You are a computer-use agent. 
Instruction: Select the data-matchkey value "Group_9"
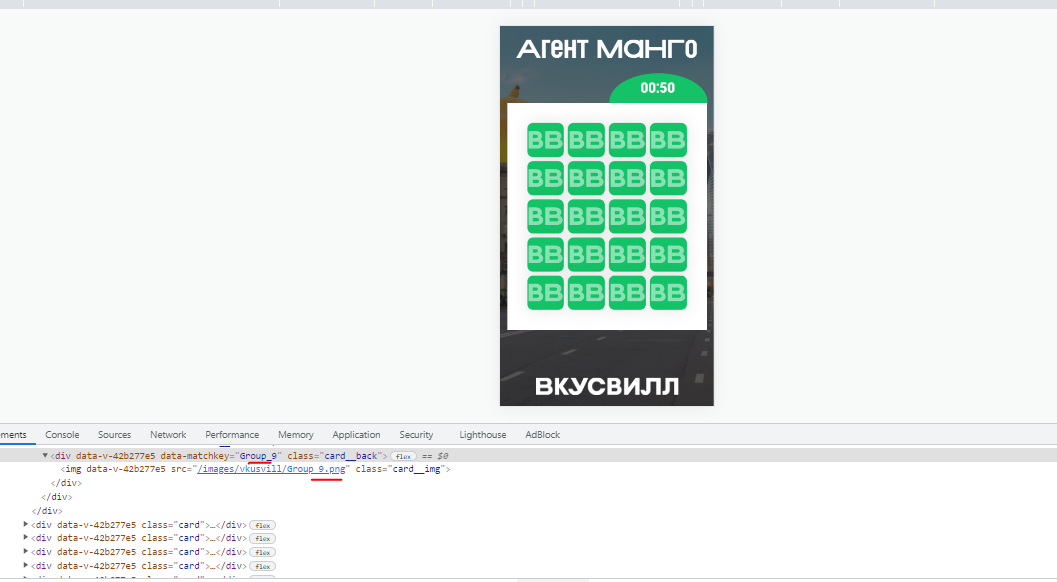click(x=258, y=456)
